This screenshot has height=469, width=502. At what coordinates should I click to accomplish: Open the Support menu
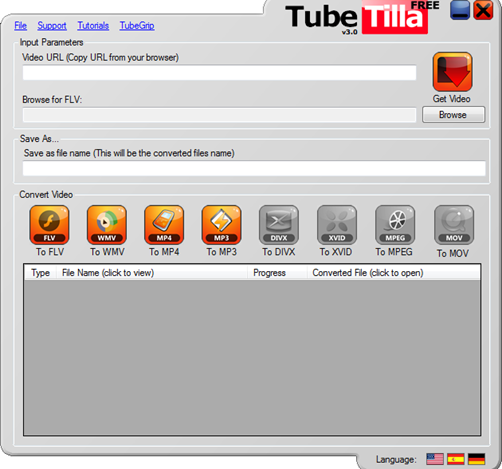pos(52,26)
